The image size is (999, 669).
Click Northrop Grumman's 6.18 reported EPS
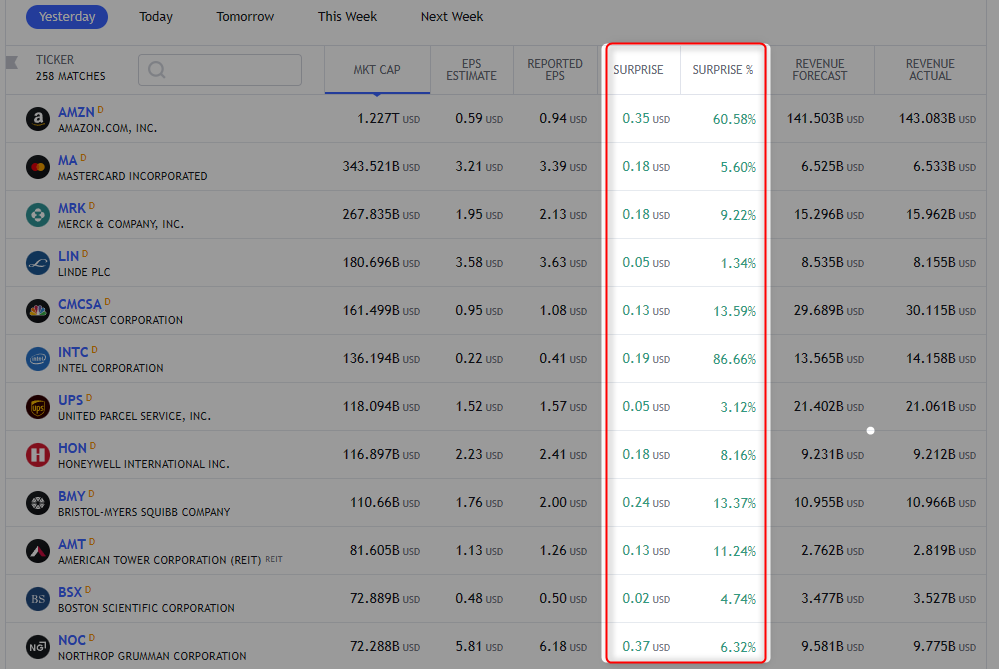click(563, 646)
